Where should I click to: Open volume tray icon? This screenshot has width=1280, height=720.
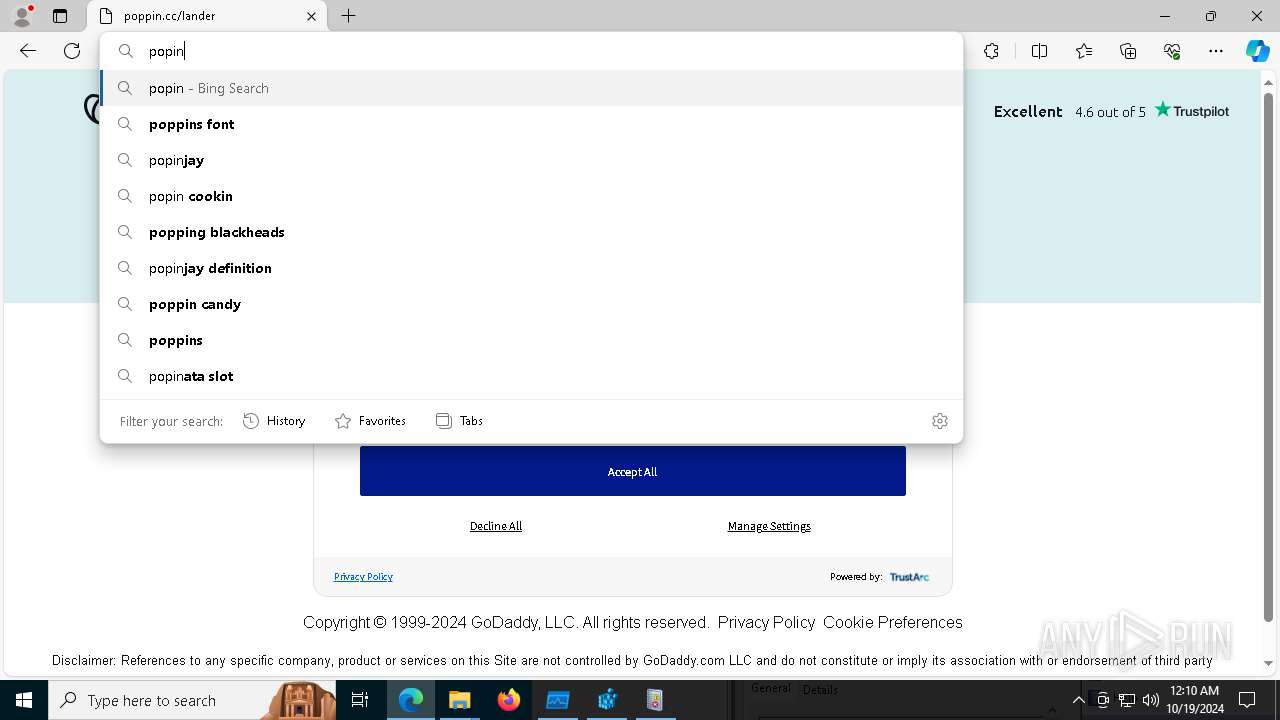(x=1151, y=700)
